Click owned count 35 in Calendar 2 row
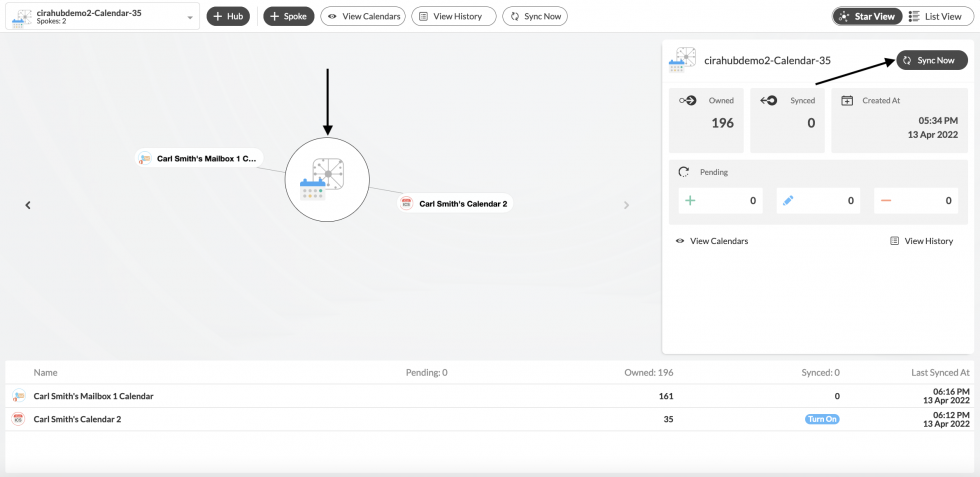Viewport: 980px width, 477px height. pos(668,419)
